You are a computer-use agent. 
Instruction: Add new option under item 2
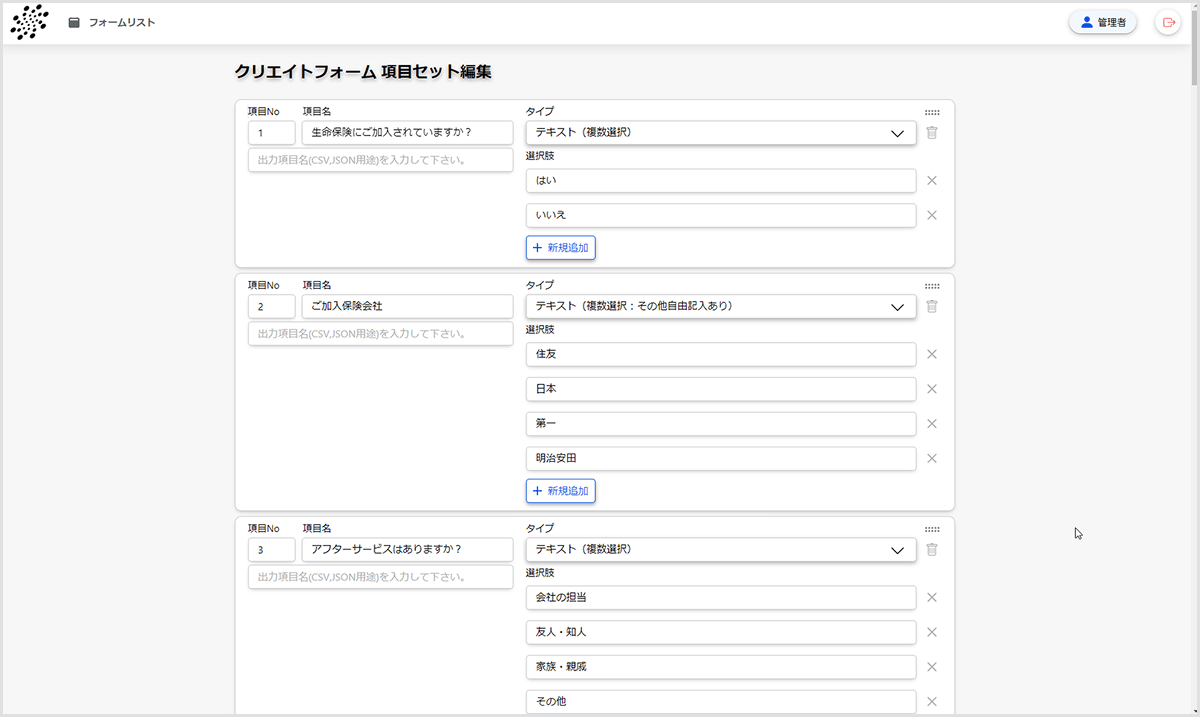click(561, 491)
